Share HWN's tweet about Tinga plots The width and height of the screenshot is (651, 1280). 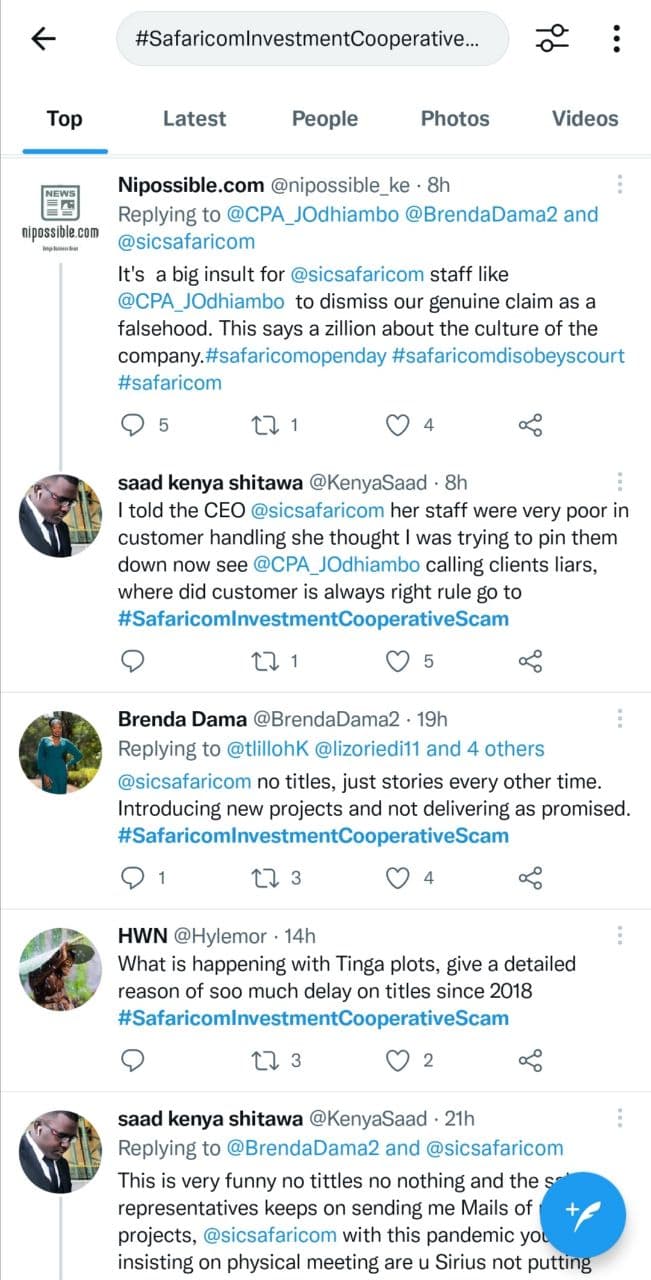[x=530, y=1060]
